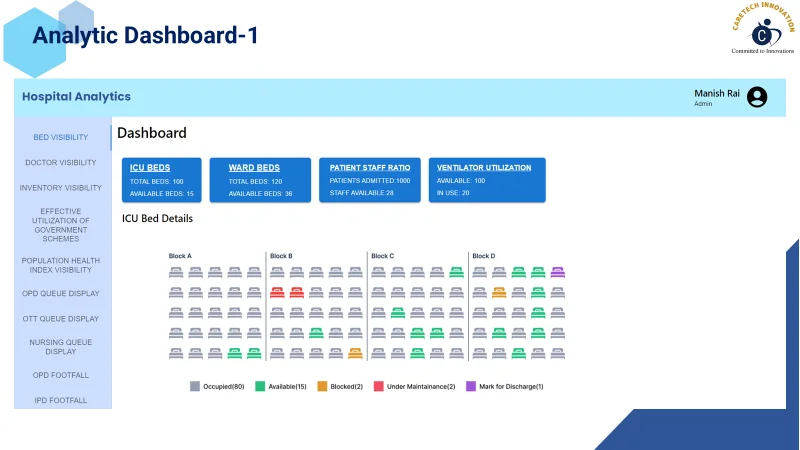The width and height of the screenshot is (800, 450).
Task: View the IPD Footfall page
Action: pos(61,401)
